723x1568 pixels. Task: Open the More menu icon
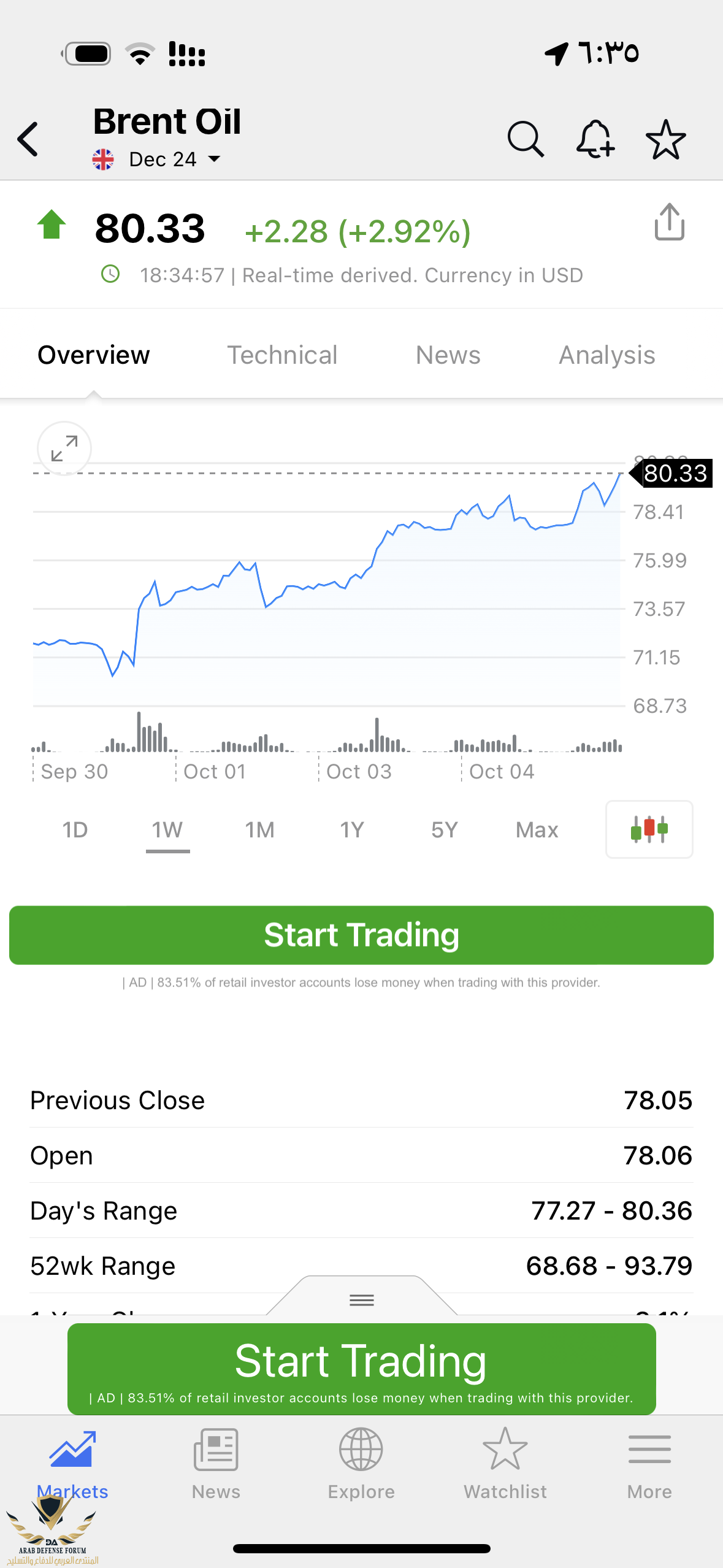click(x=649, y=1463)
